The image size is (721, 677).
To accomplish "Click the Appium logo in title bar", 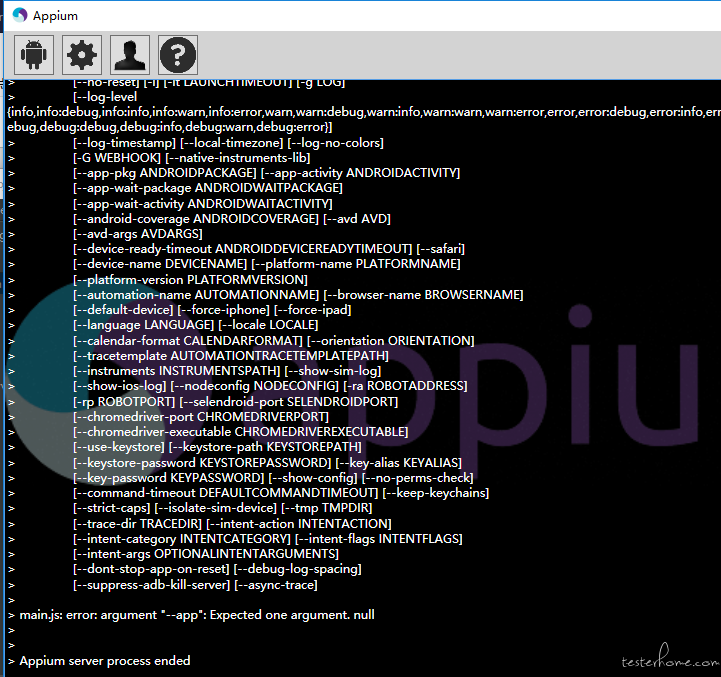I will pos(20,15).
